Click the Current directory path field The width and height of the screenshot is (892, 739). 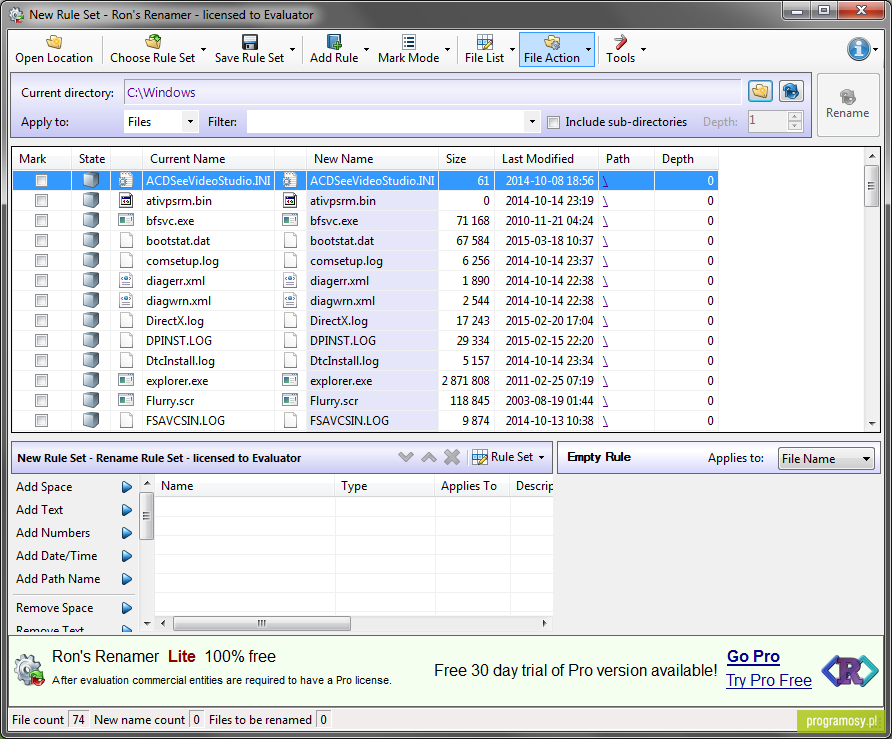(x=432, y=92)
